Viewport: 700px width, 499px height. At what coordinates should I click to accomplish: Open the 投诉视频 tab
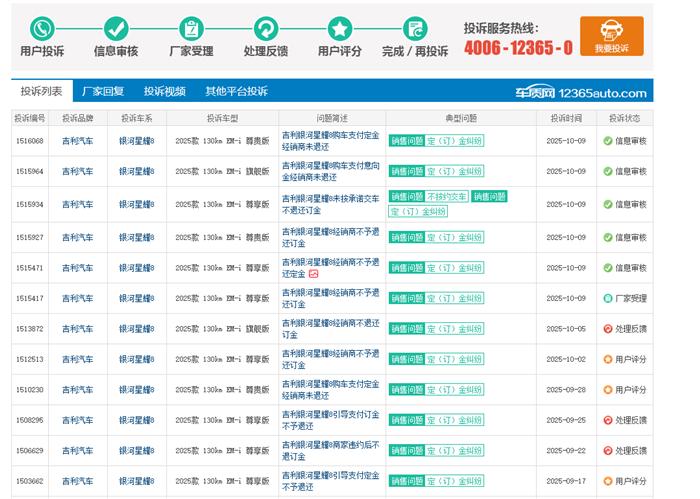(164, 91)
